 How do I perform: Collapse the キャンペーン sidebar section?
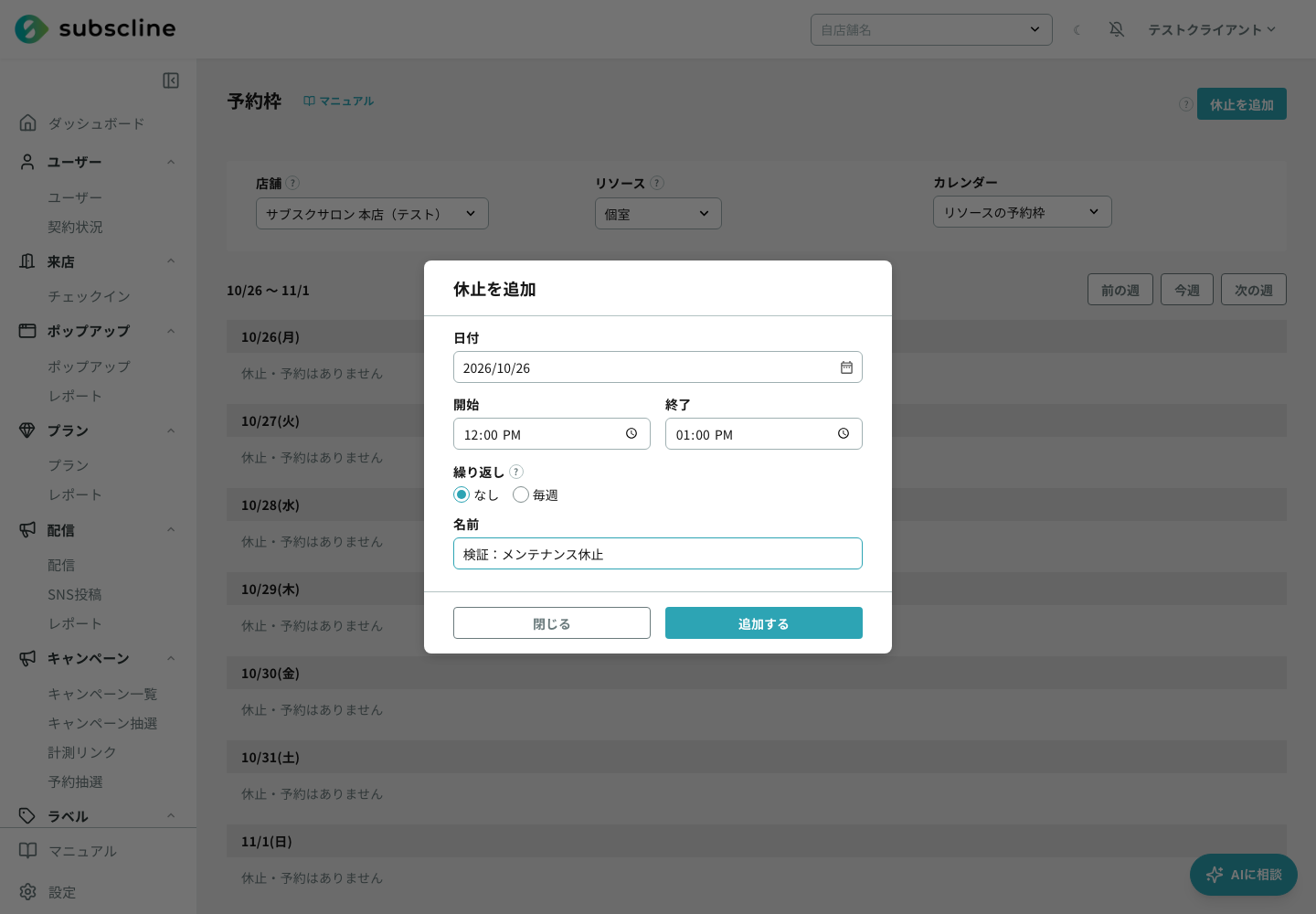(x=171, y=658)
